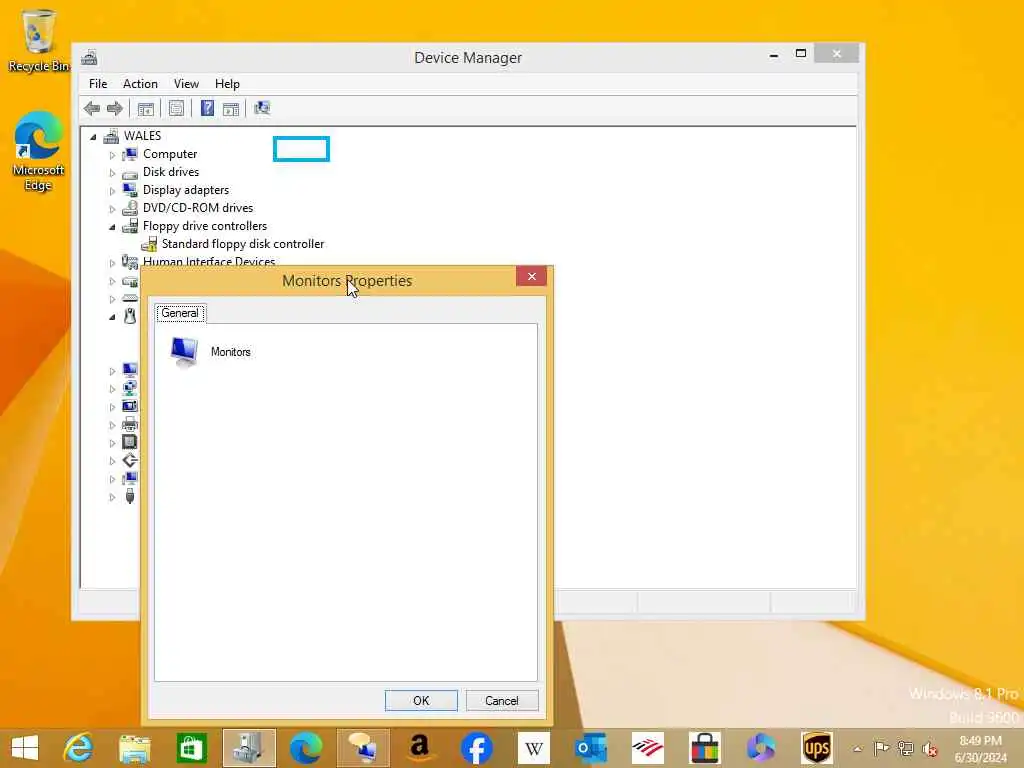Open the UPS app from the taskbar
The height and width of the screenshot is (768, 1024).
pos(817,748)
